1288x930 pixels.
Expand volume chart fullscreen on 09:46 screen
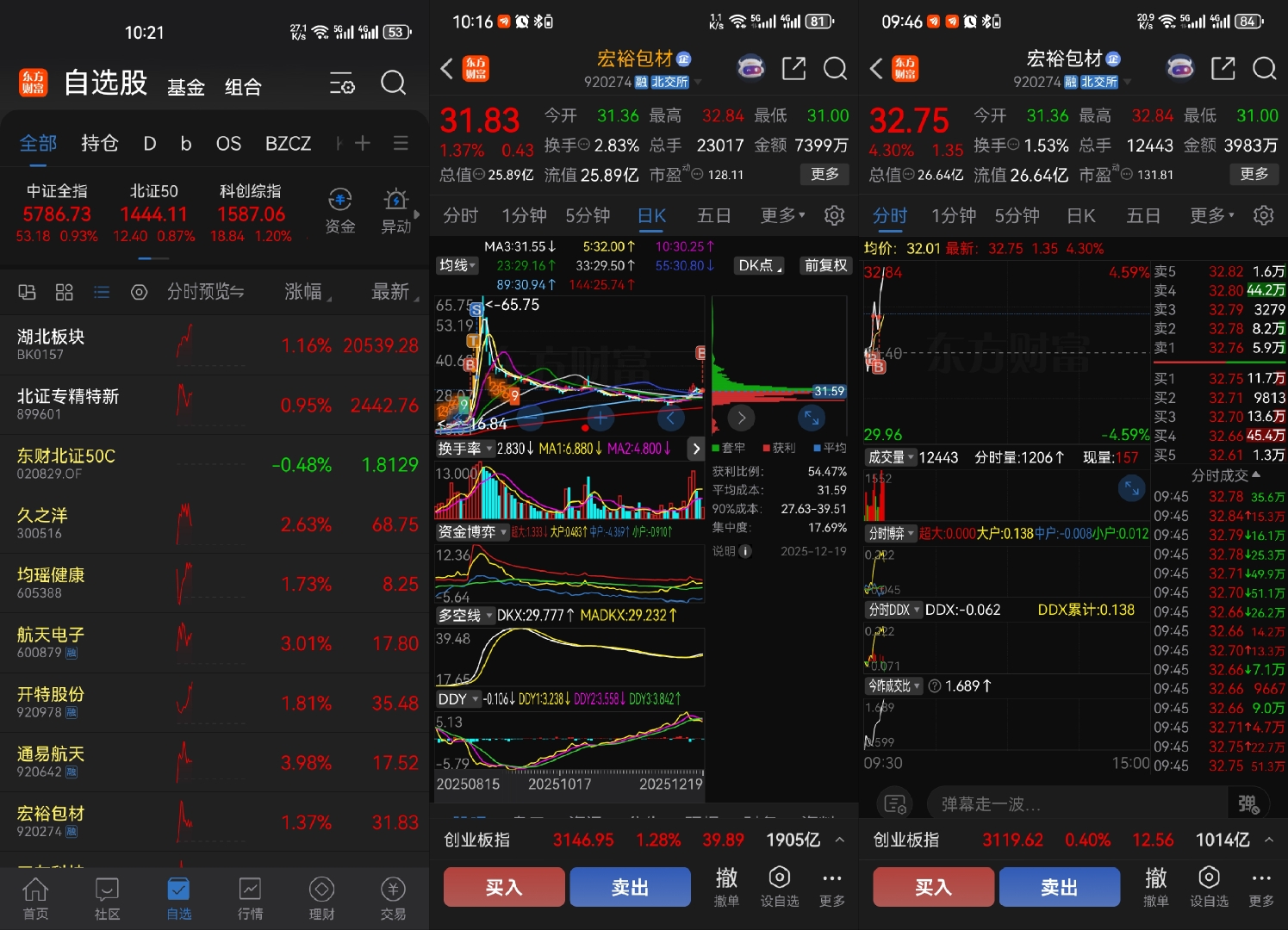point(1130,488)
